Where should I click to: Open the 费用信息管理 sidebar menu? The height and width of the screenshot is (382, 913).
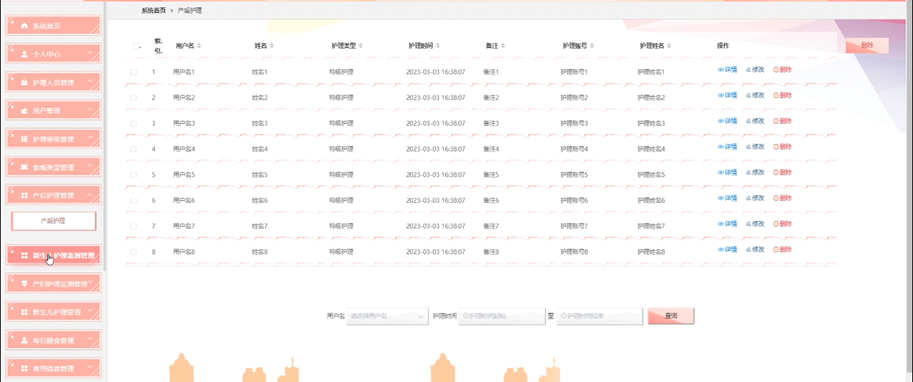coord(53,368)
